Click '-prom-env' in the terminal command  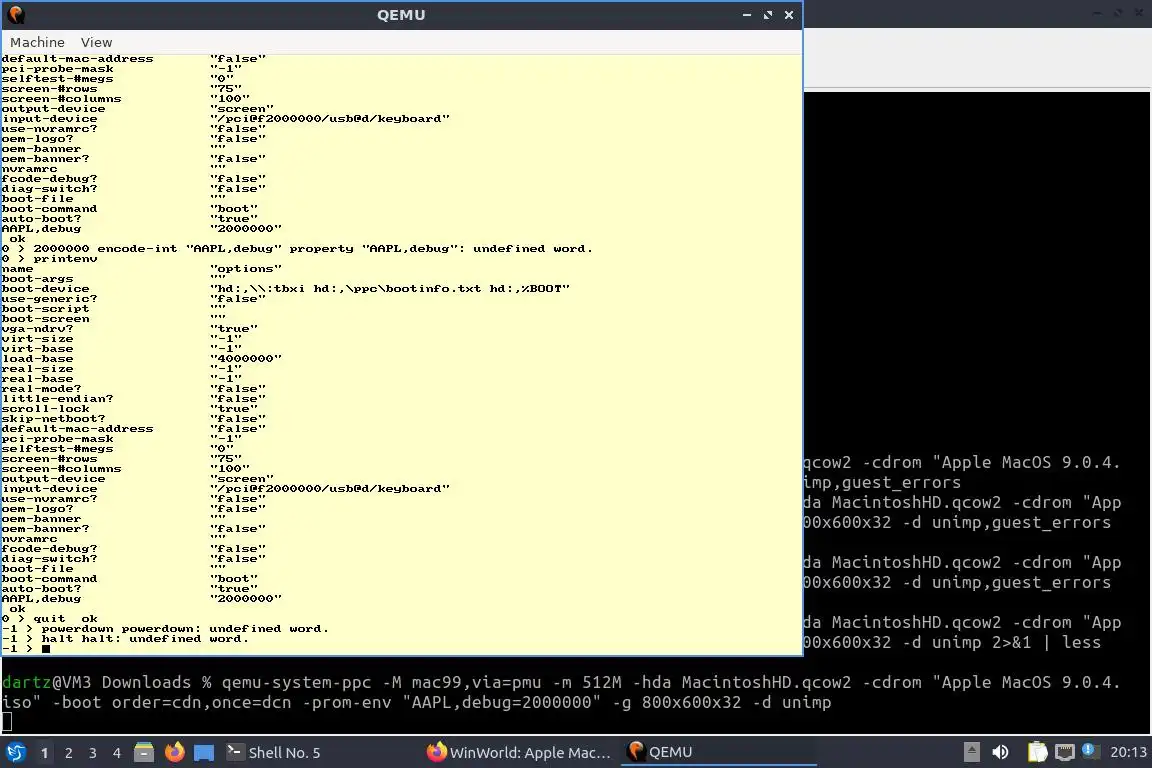tap(351, 703)
